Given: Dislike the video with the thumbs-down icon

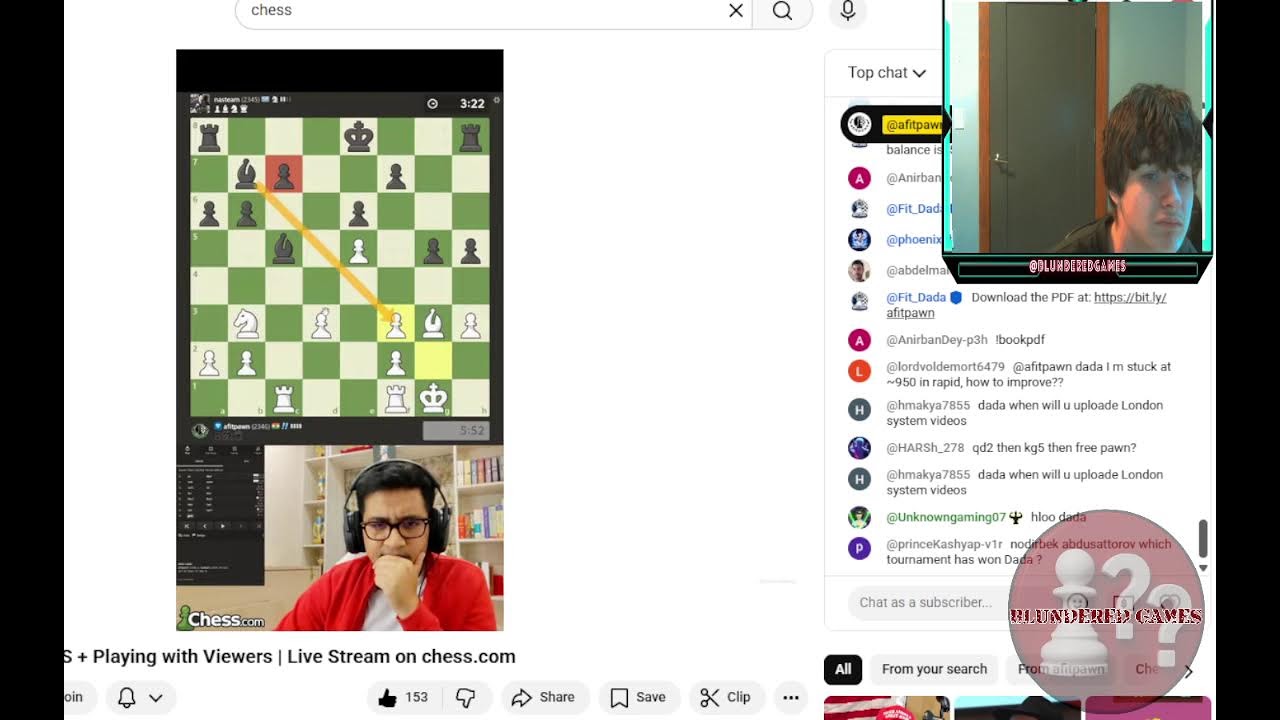Looking at the screenshot, I should (465, 697).
